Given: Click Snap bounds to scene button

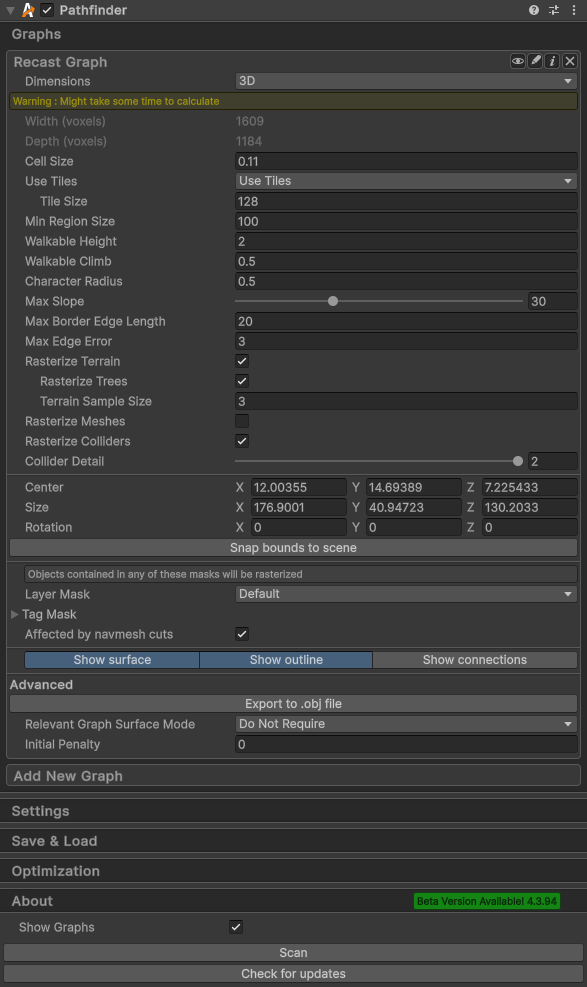Looking at the screenshot, I should pyautogui.click(x=293, y=548).
